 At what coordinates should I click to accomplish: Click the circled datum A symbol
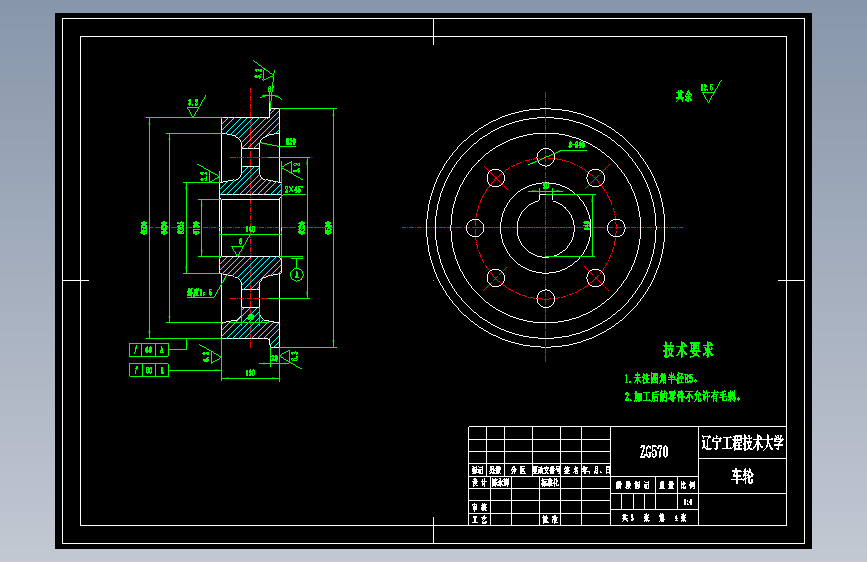(297, 274)
